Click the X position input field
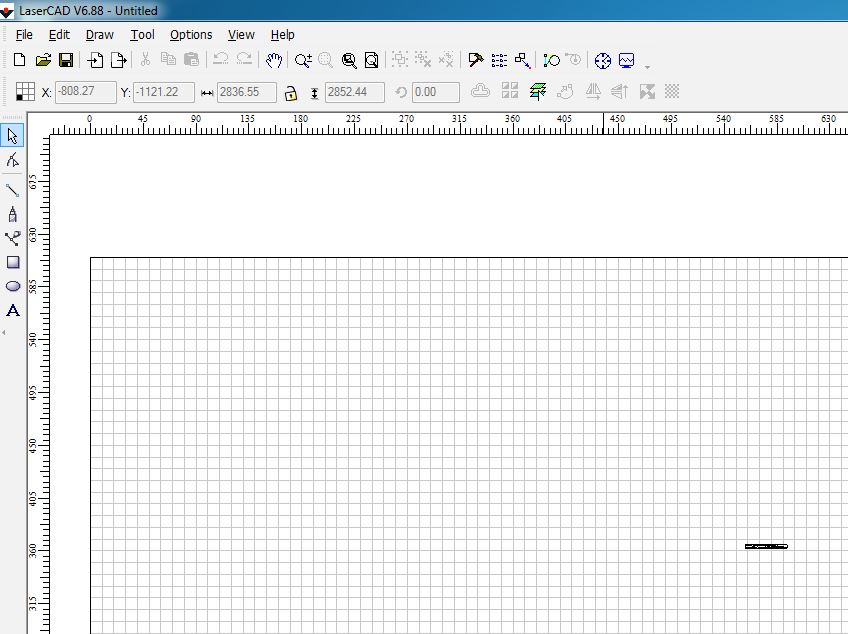This screenshot has width=848, height=634. coord(85,92)
